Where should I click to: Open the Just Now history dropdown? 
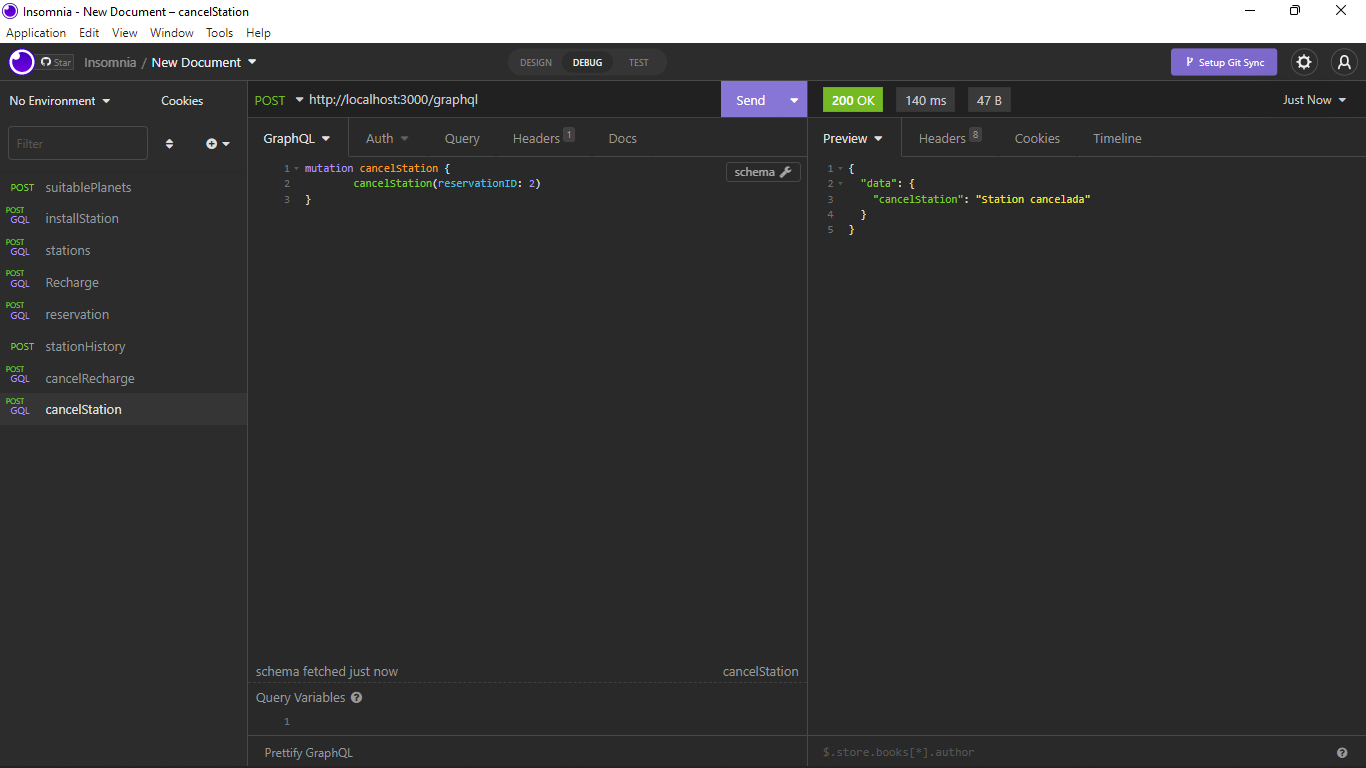[x=1314, y=100]
